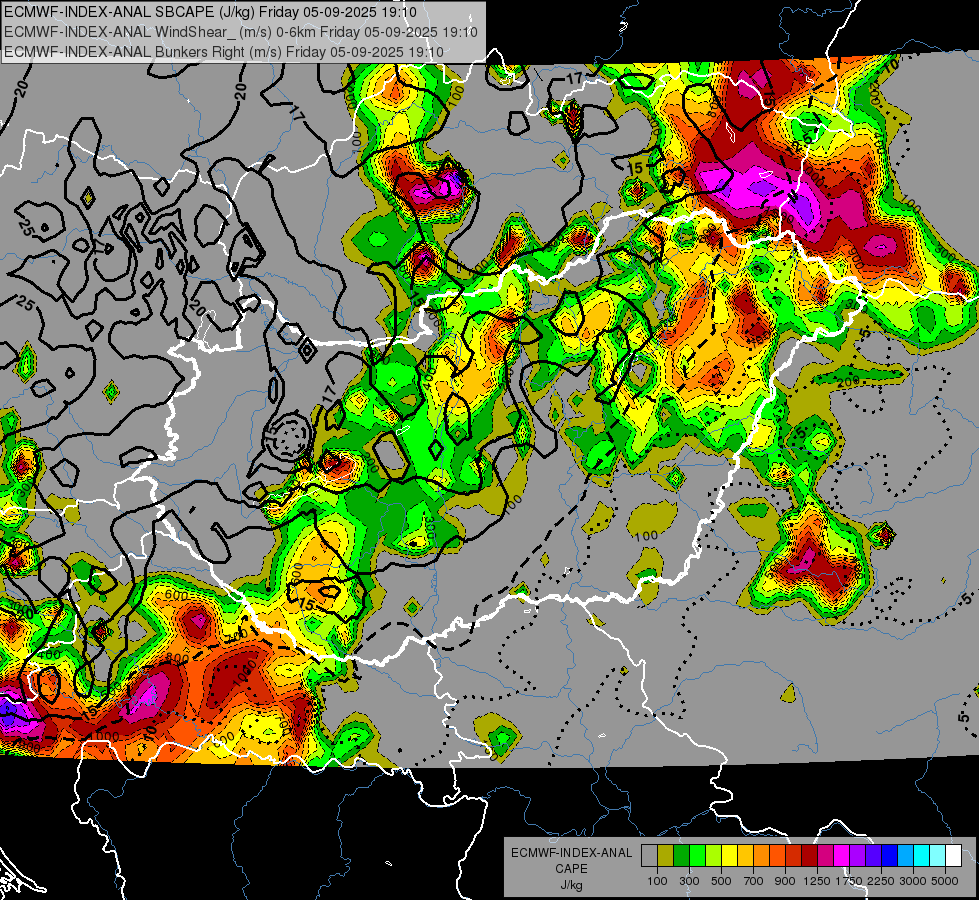The width and height of the screenshot is (979, 900).
Task: Click the ECMWF-INDEX-ANAL legend heading
Action: 571,853
